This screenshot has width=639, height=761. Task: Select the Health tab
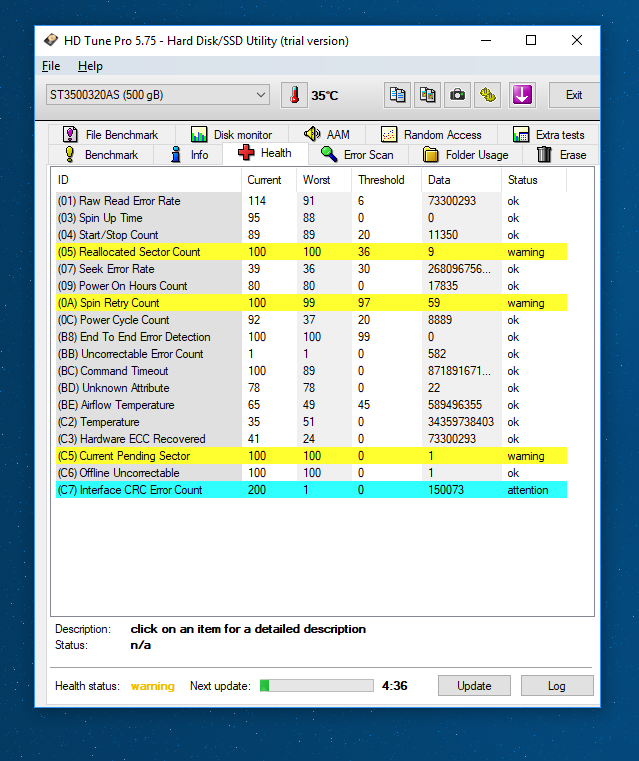point(265,153)
